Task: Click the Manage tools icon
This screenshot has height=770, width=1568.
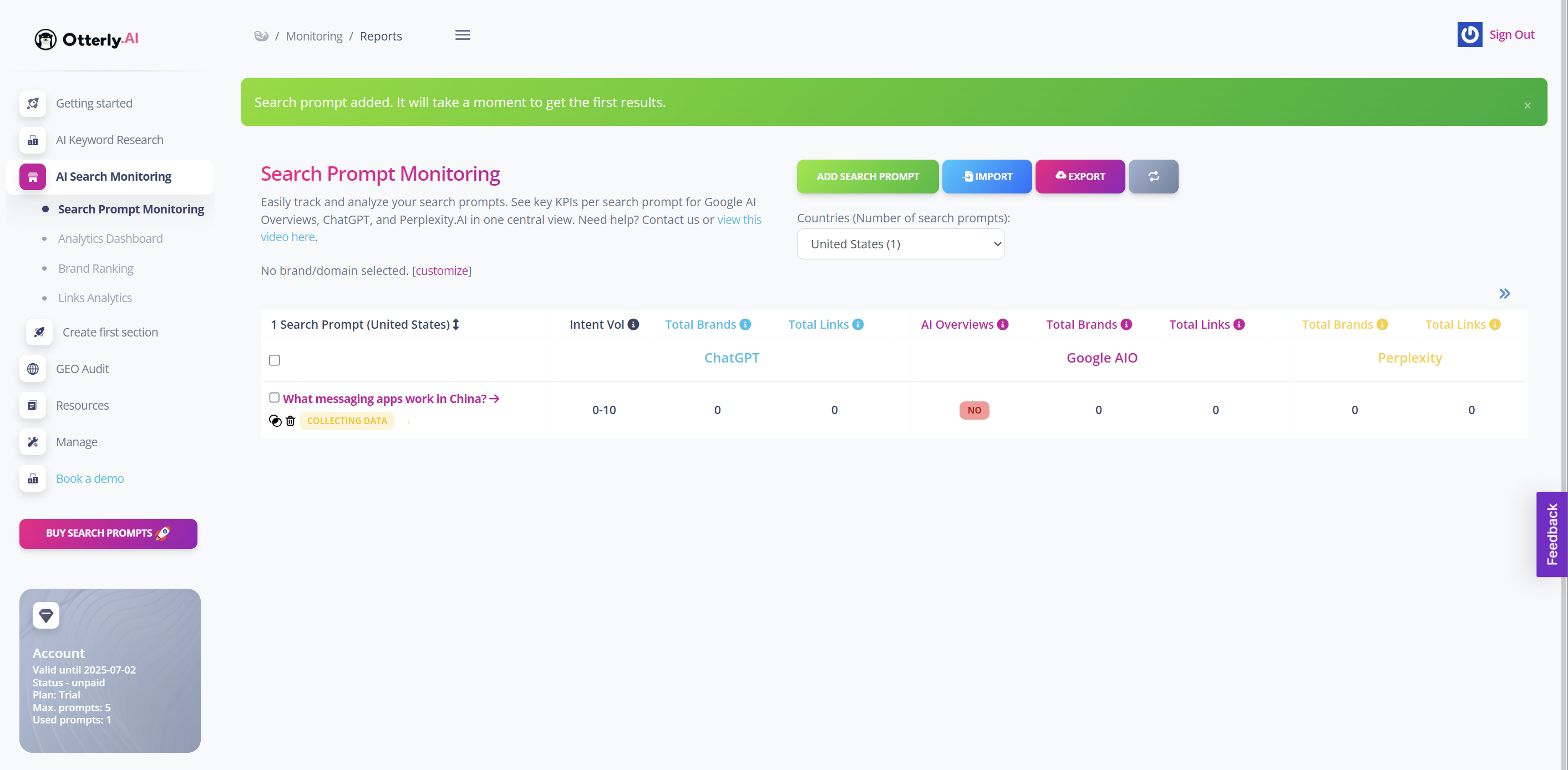Action: [33, 442]
